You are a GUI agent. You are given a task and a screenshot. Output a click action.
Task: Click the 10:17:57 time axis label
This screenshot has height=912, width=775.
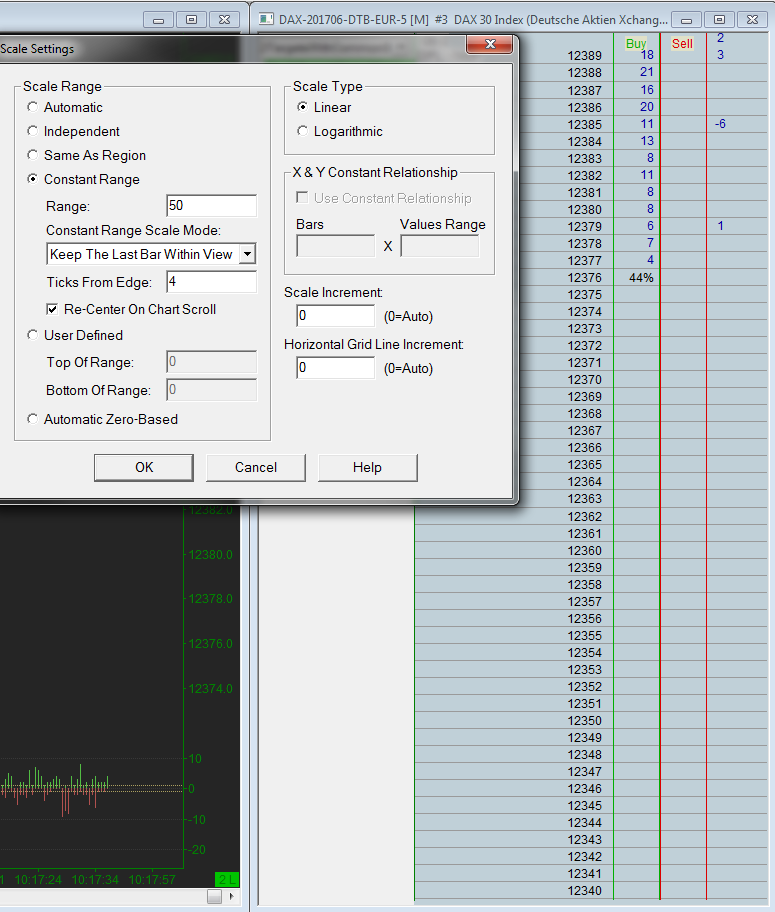tap(151, 879)
